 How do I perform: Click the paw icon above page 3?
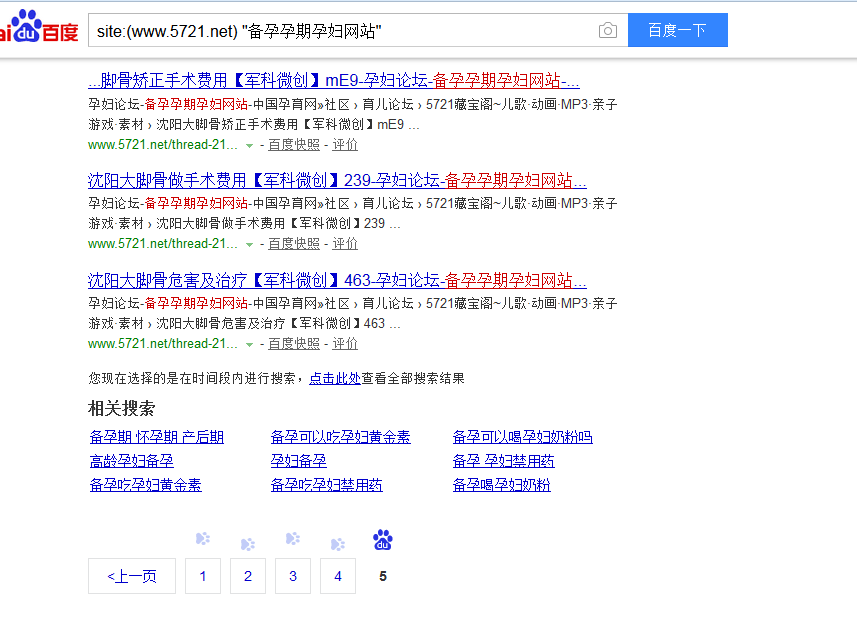pos(293,539)
